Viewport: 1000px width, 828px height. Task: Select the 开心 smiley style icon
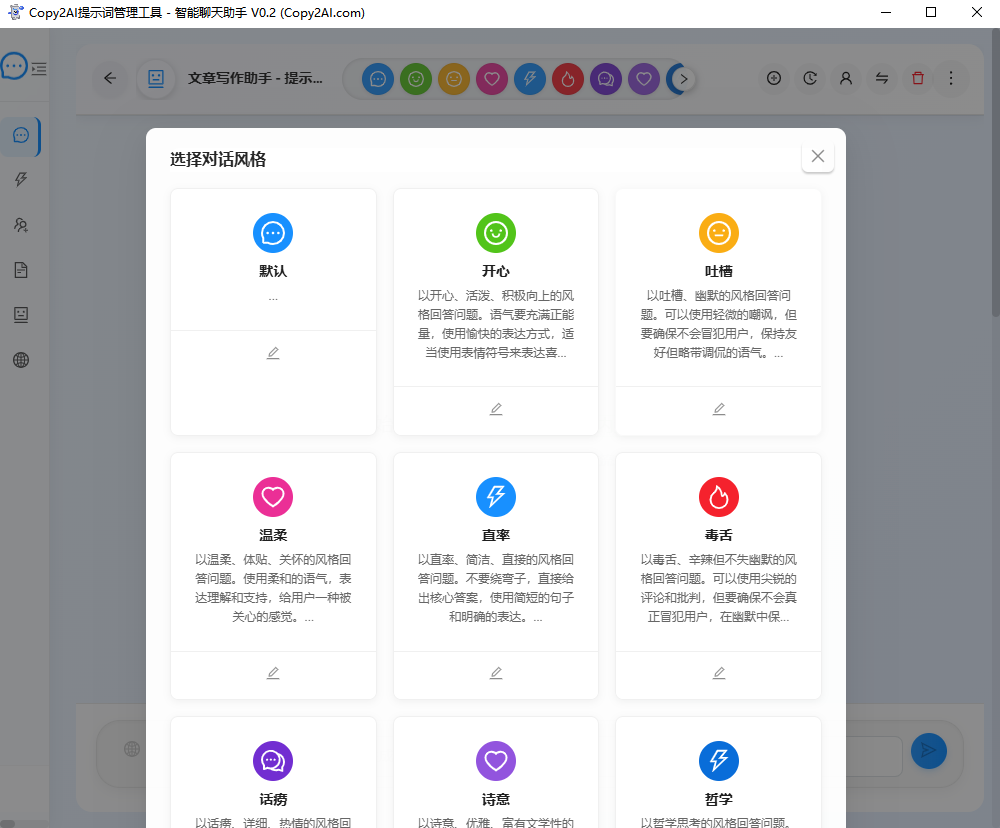tap(496, 233)
